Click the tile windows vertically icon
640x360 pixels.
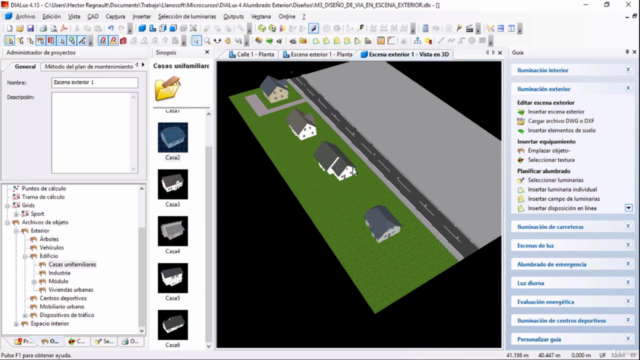(x=511, y=28)
